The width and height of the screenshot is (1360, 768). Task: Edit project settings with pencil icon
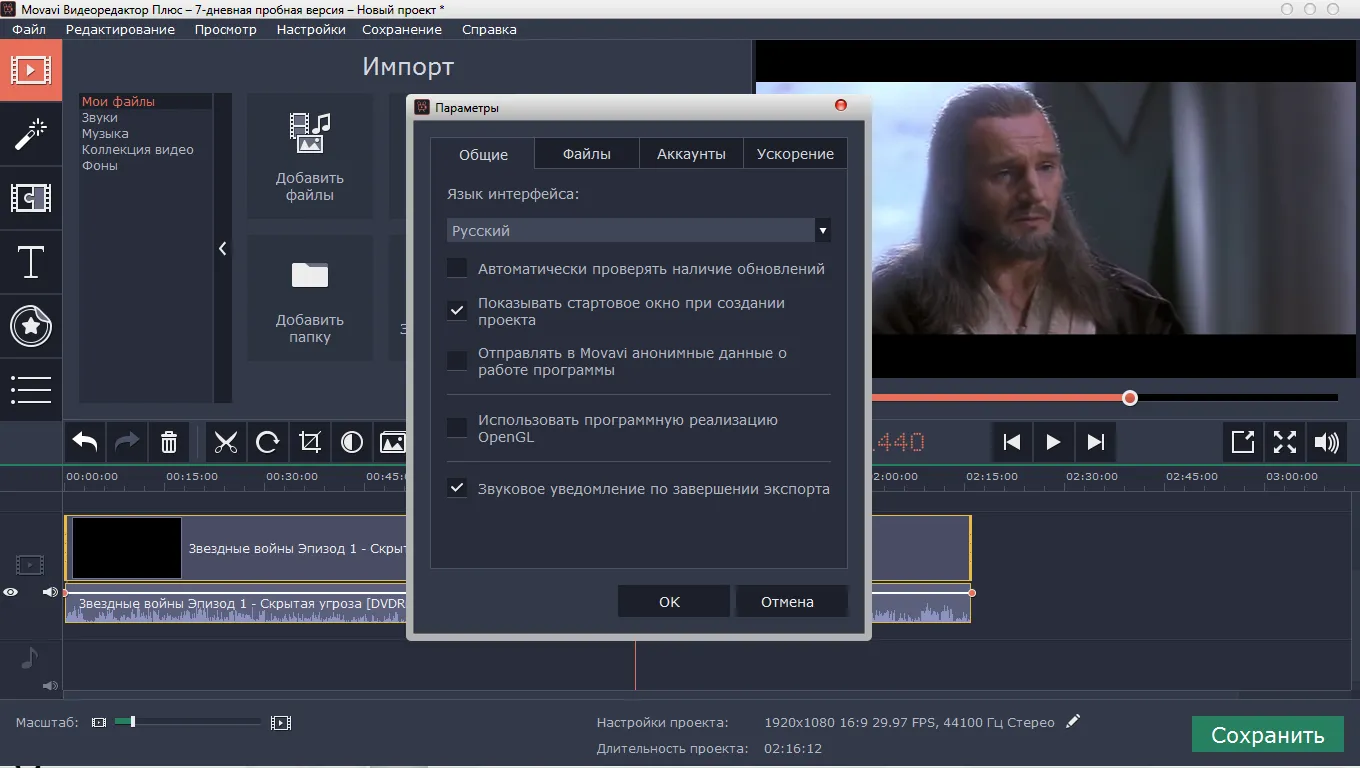[1073, 721]
